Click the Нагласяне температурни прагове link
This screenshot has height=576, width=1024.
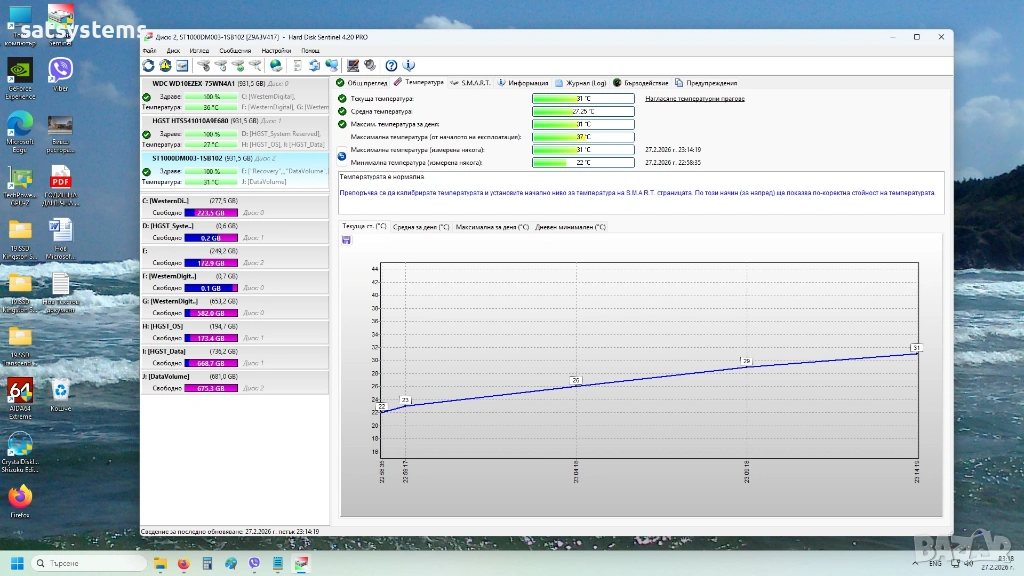[x=694, y=99]
